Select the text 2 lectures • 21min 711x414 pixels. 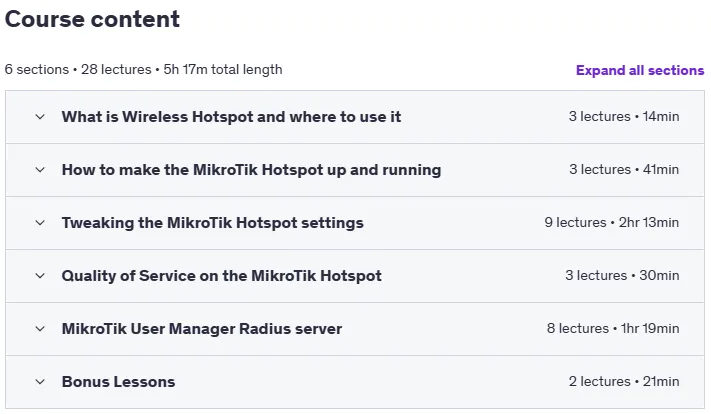click(624, 381)
